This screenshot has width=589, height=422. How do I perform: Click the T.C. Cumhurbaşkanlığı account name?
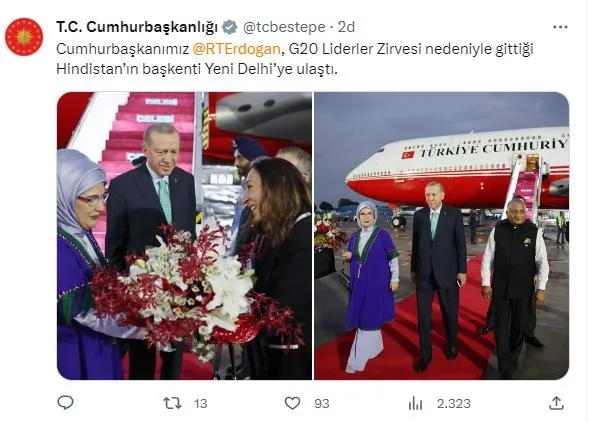point(137,27)
